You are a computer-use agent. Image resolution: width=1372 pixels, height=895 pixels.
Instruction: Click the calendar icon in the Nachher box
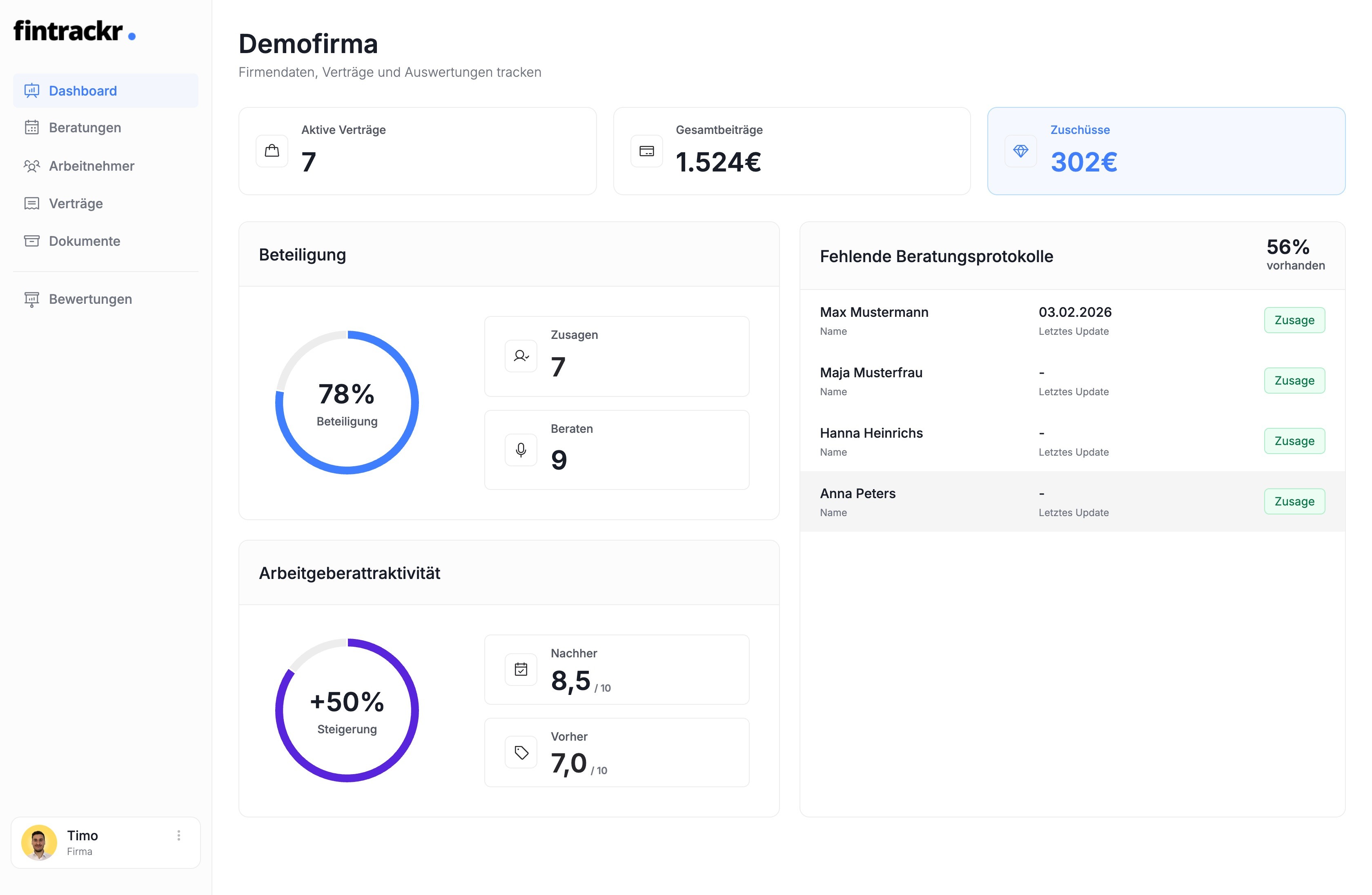click(521, 669)
